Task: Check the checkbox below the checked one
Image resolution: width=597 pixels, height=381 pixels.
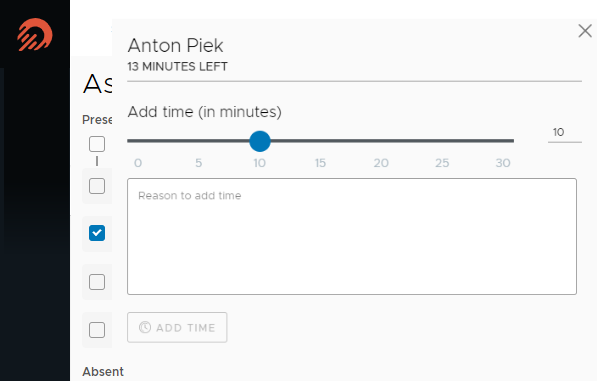Action: [97, 282]
